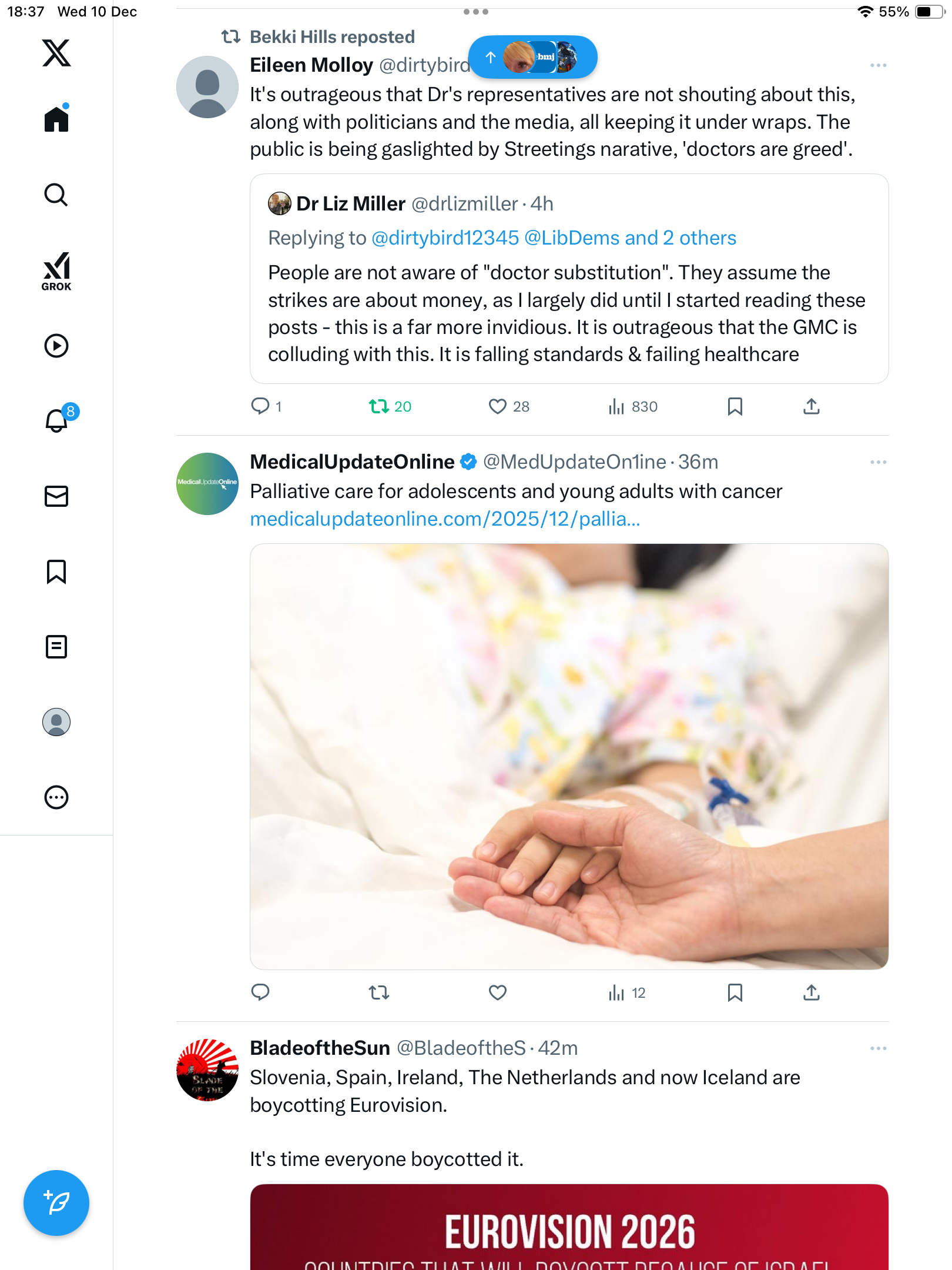Open the More circle menu in sidebar
The height and width of the screenshot is (1270, 952).
point(56,797)
